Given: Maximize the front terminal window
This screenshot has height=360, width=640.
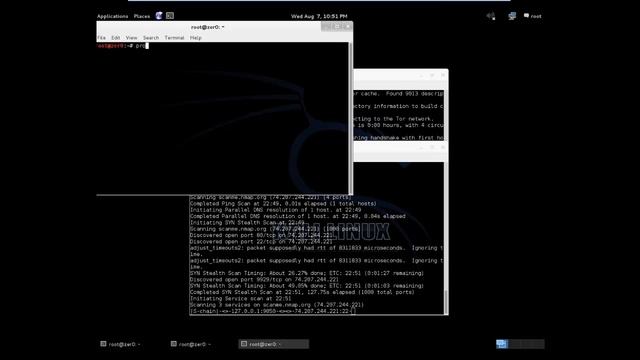Looking at the screenshot, I should (x=337, y=27).
